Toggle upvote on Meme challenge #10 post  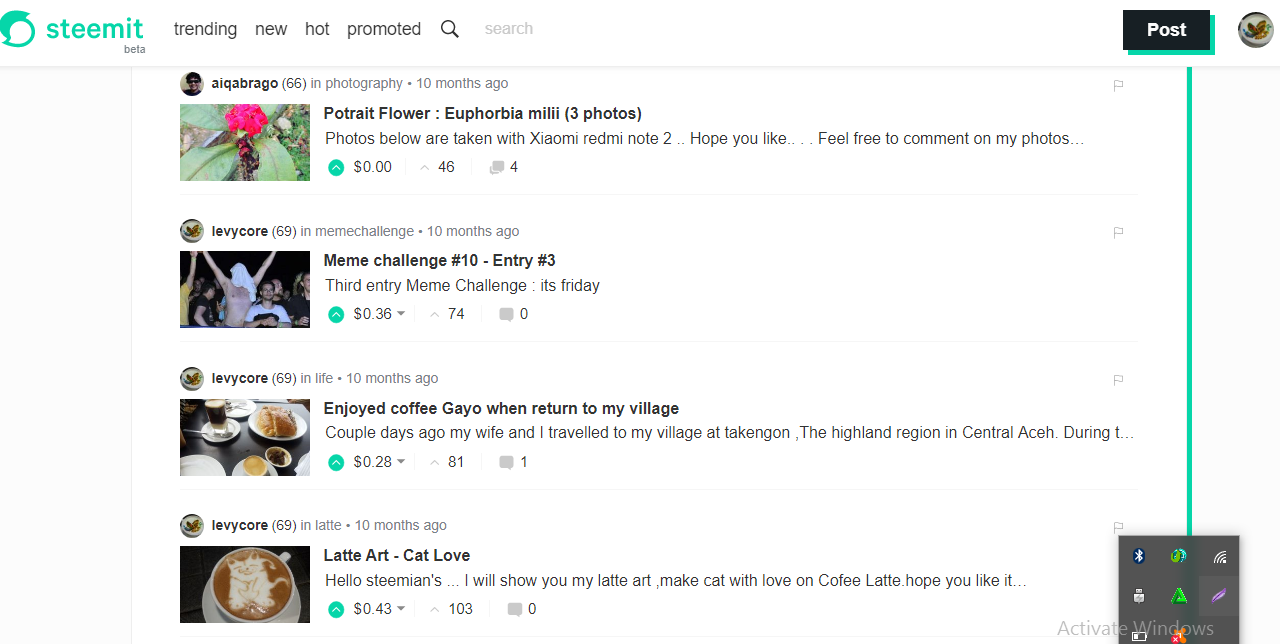click(x=336, y=314)
